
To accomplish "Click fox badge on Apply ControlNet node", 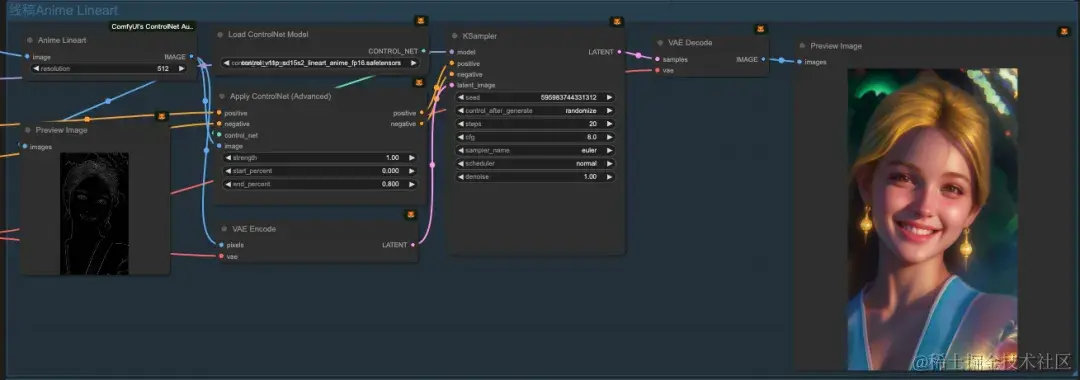I will point(419,83).
